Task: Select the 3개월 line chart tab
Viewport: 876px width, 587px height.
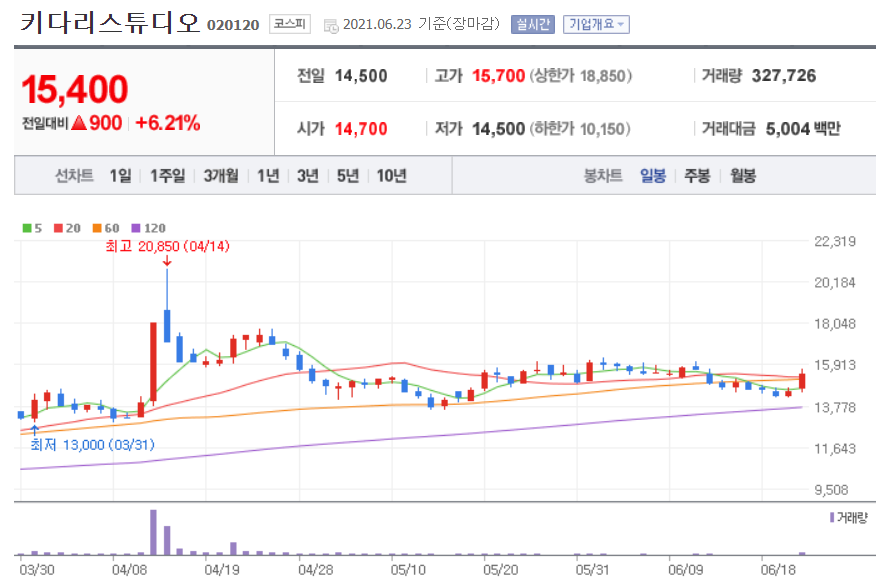Action: (221, 176)
